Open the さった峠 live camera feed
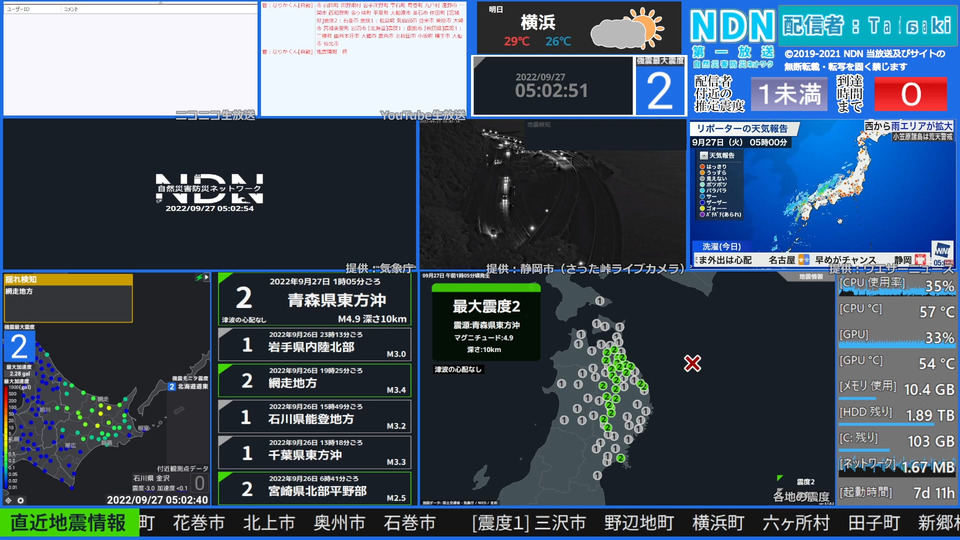 point(553,195)
